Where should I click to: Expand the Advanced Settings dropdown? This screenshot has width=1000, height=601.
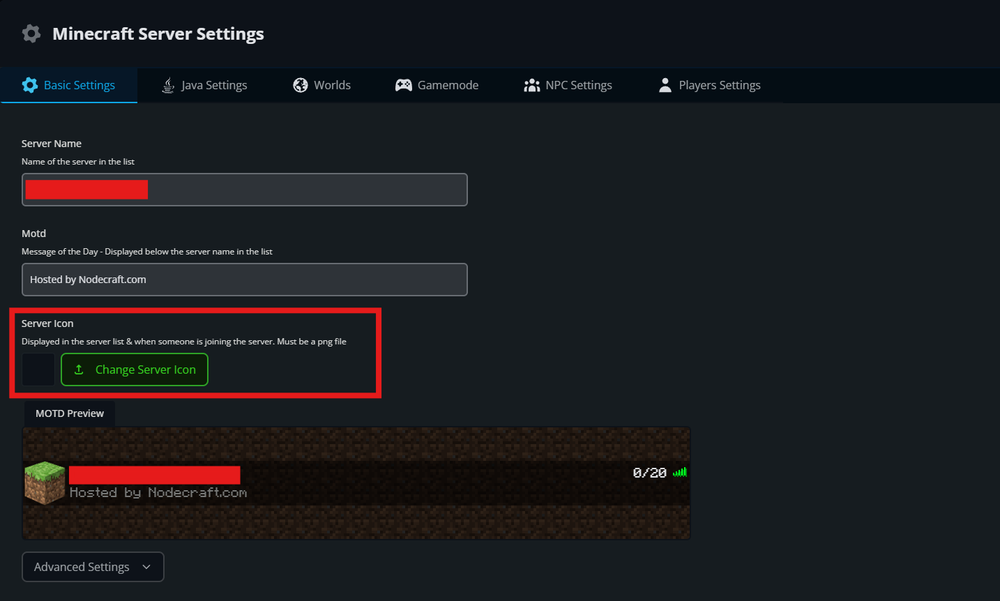[x=92, y=567]
